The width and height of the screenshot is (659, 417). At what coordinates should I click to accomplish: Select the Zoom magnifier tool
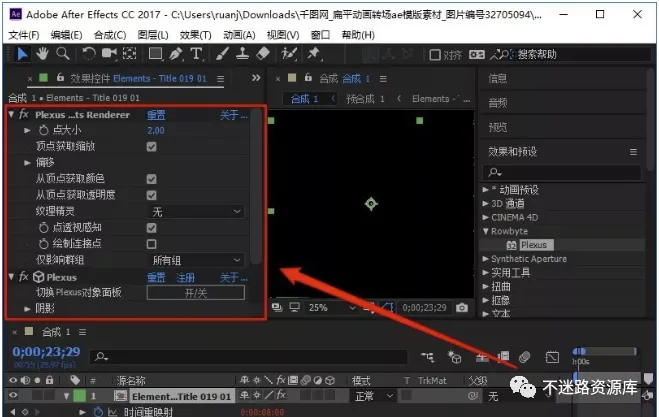click(x=63, y=54)
